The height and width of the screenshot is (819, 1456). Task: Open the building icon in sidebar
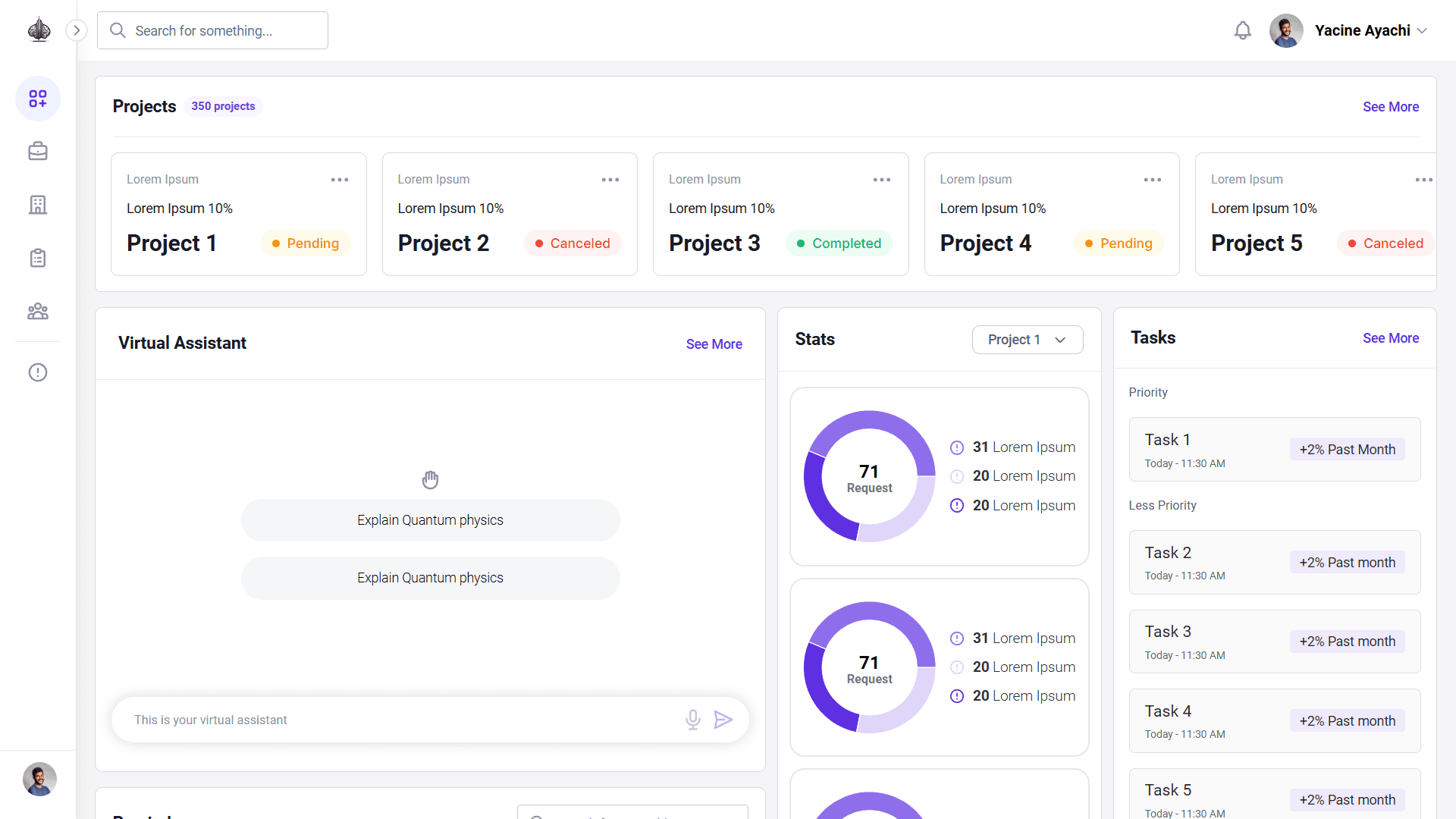pyautogui.click(x=38, y=205)
